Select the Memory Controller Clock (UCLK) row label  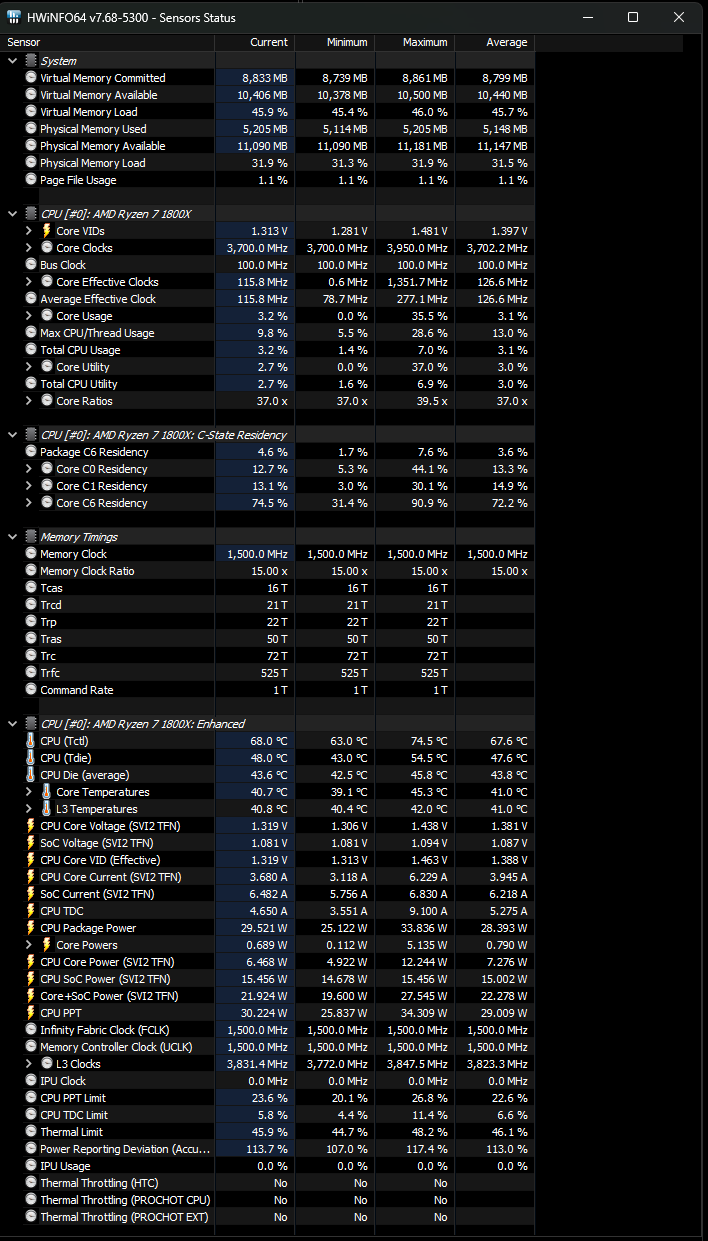click(x=116, y=1047)
